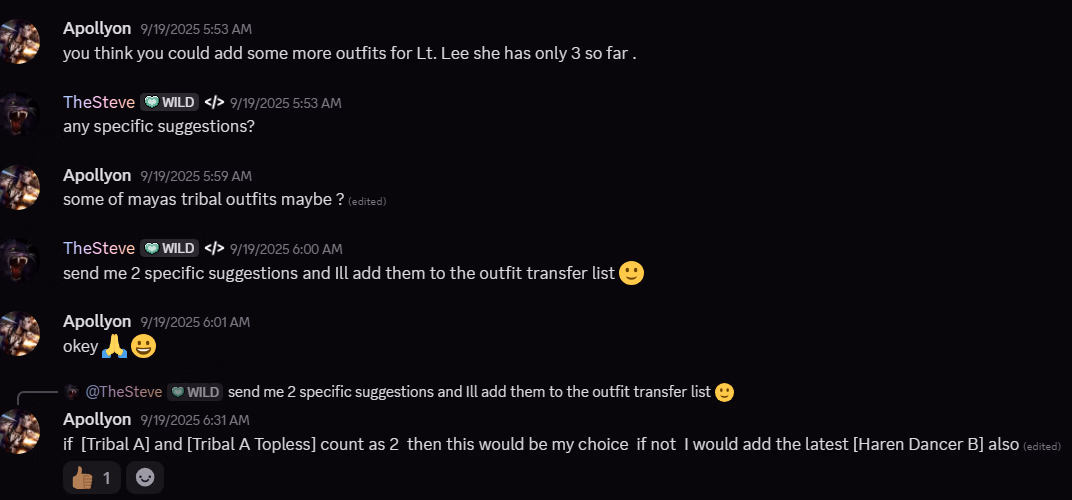
Task: Click the small avatar in the reply preview
Action: click(72, 392)
